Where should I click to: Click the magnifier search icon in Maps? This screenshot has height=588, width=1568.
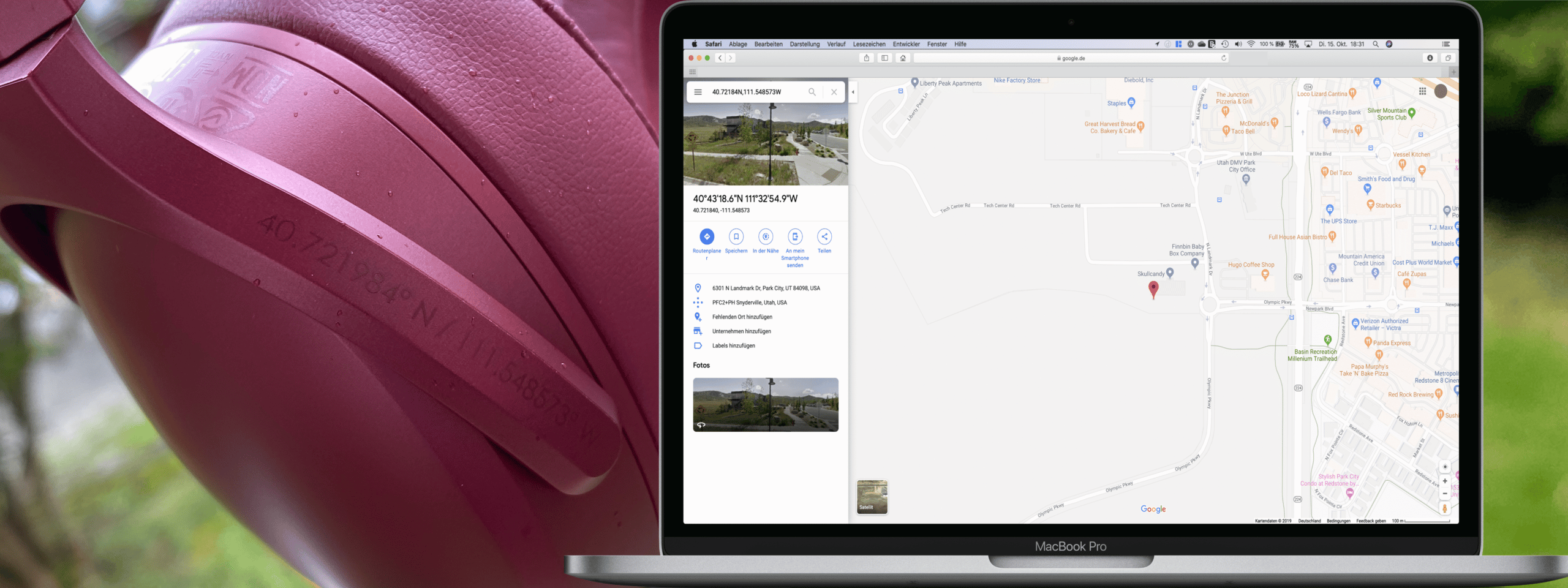tap(812, 92)
